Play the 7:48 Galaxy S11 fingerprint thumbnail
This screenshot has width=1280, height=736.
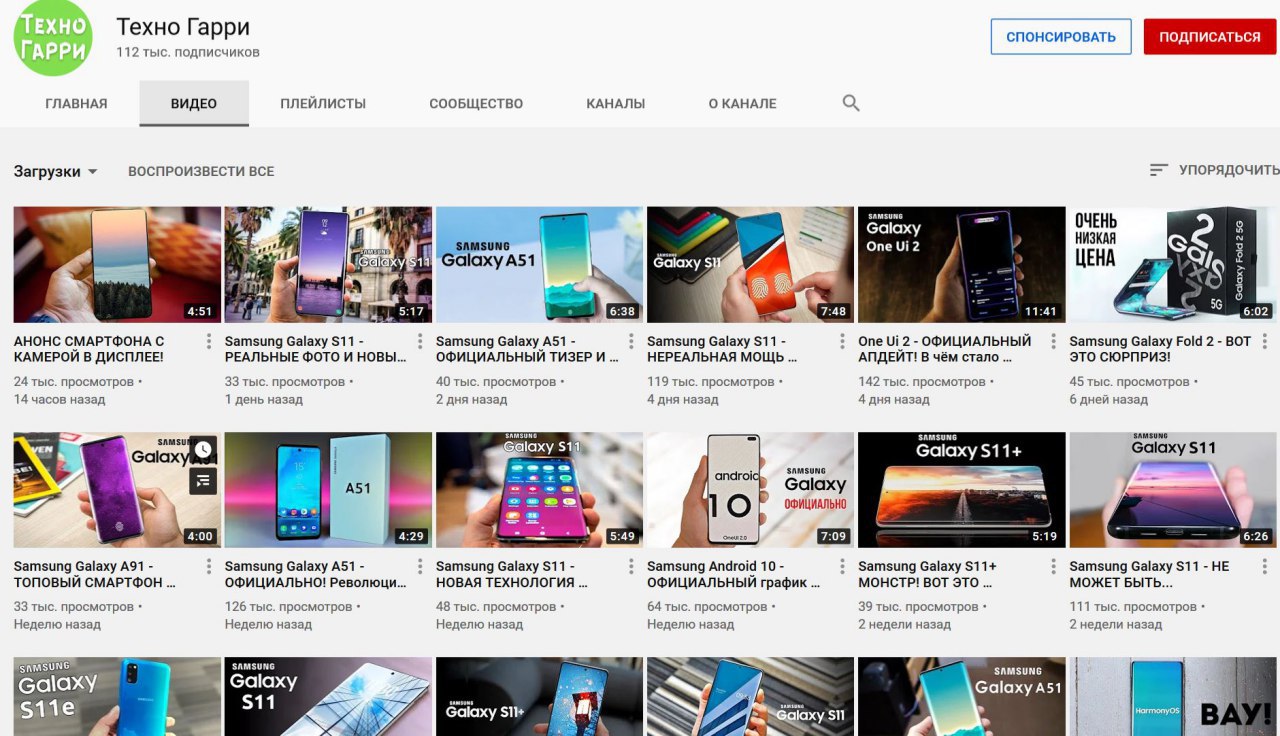click(750, 265)
